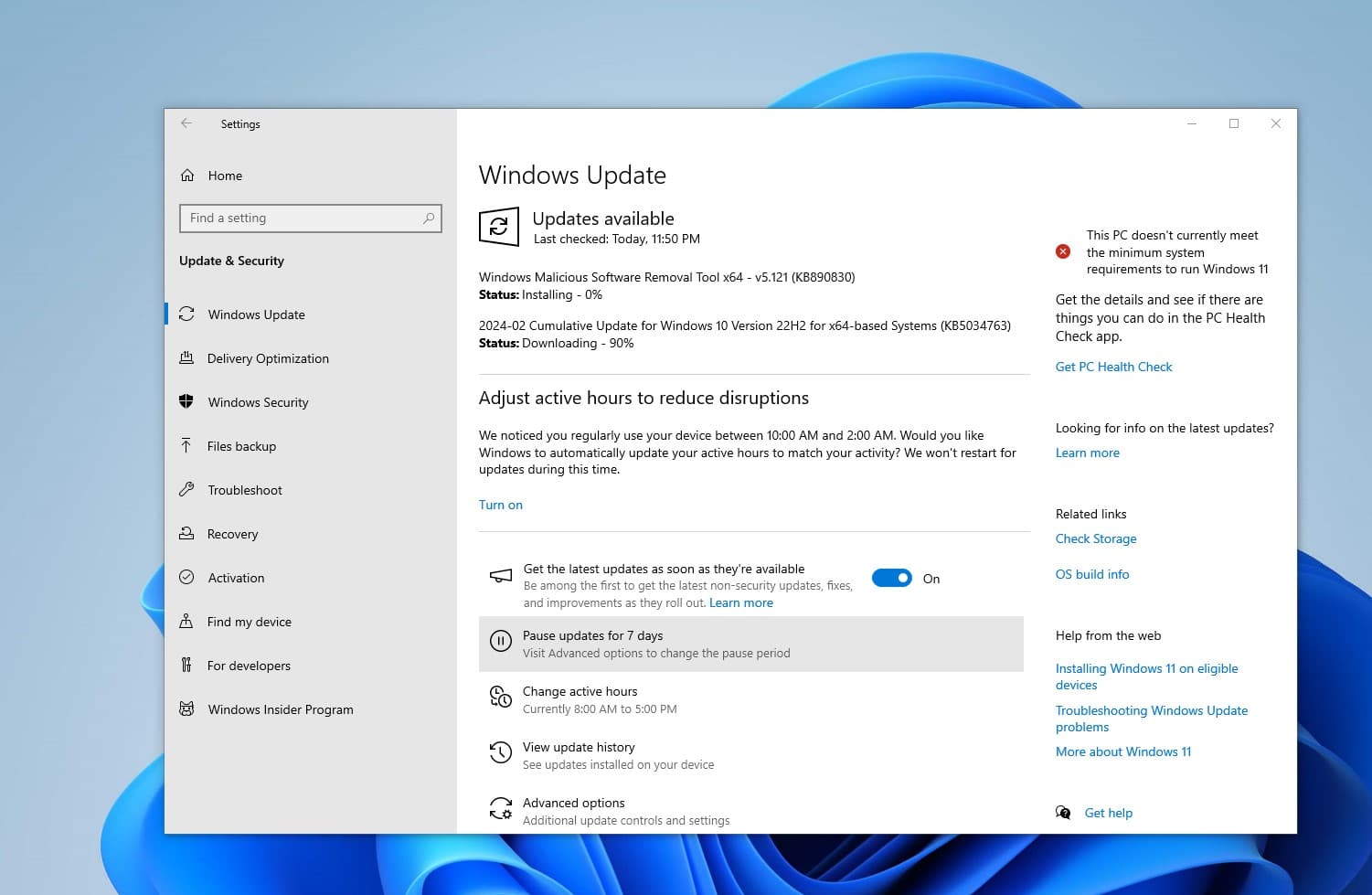Viewport: 1372px width, 895px height.
Task: Turn off the latest updates toggle
Action: click(x=892, y=578)
